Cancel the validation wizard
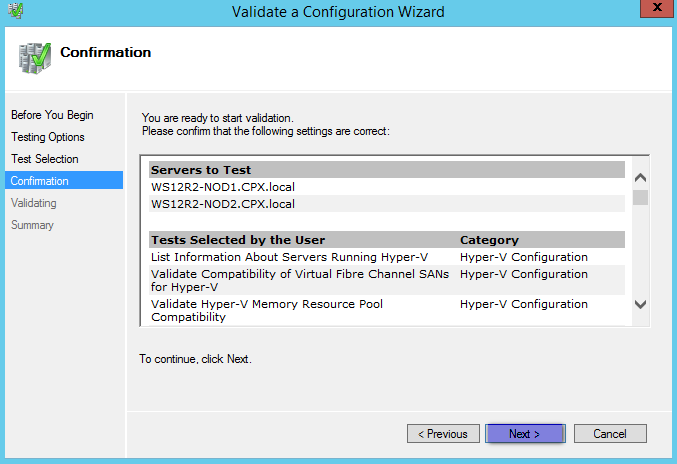The width and height of the screenshot is (677, 464). click(x=610, y=433)
